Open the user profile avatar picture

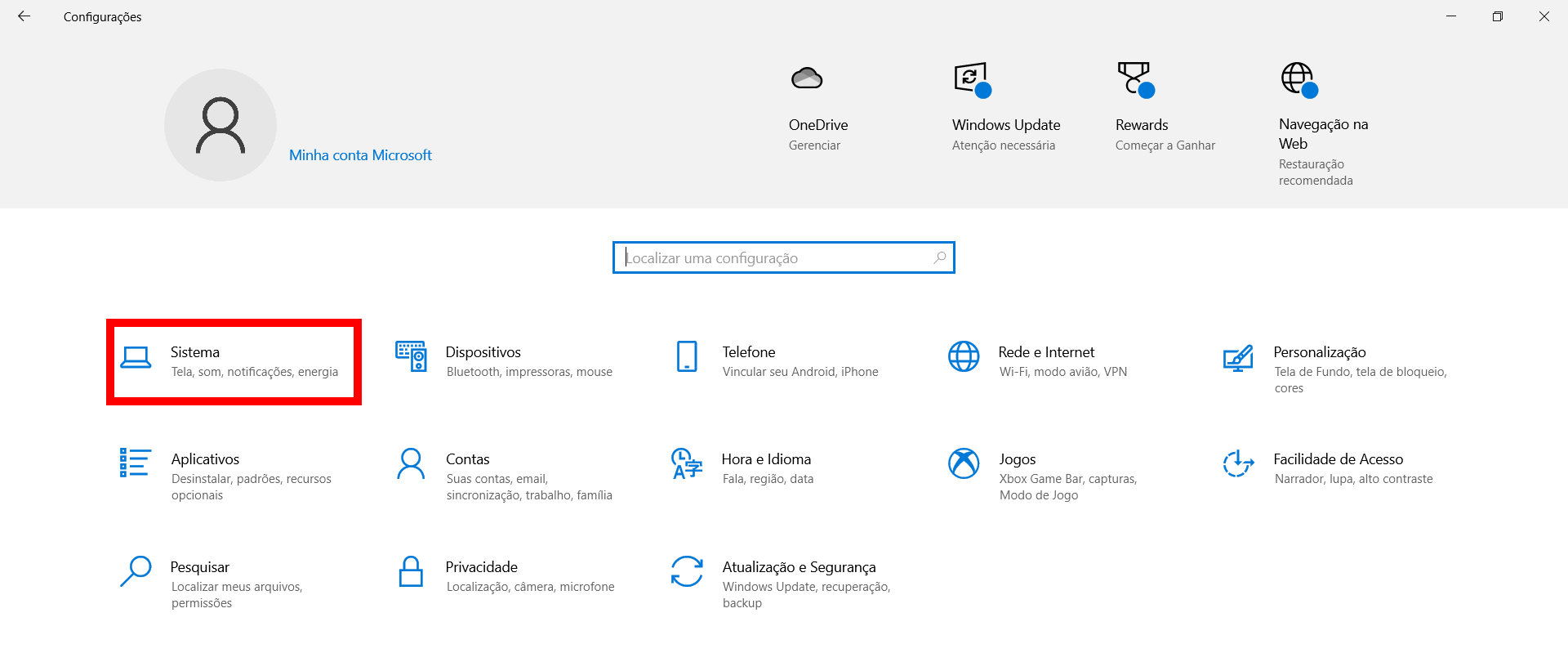(x=220, y=125)
